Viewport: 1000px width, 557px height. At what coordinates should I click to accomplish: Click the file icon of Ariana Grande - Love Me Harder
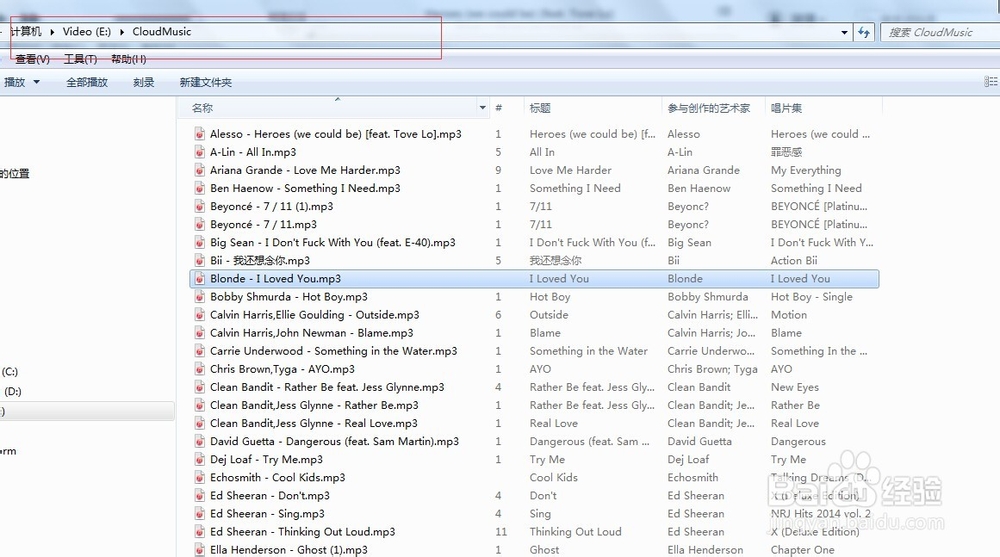point(200,170)
